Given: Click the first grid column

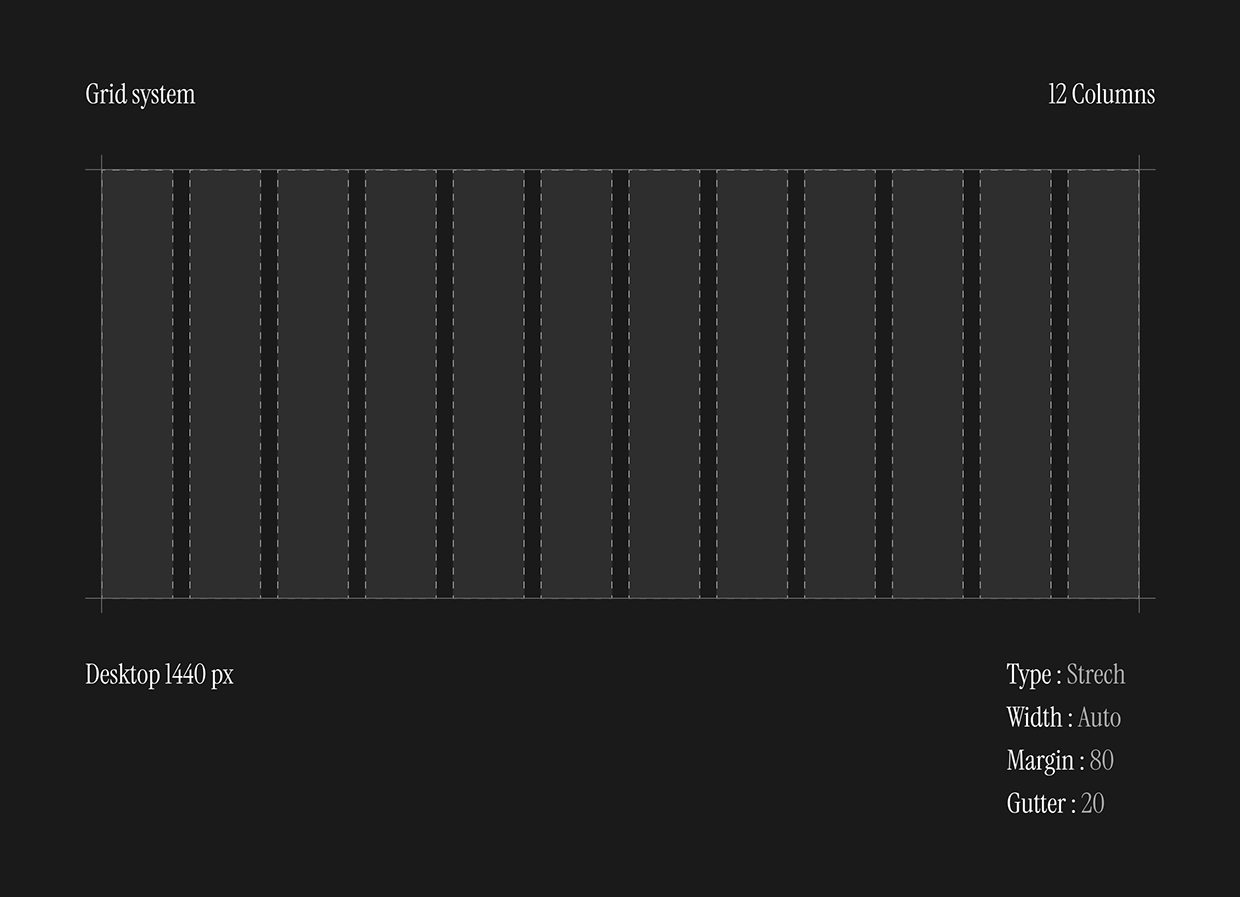Looking at the screenshot, I should (x=137, y=384).
